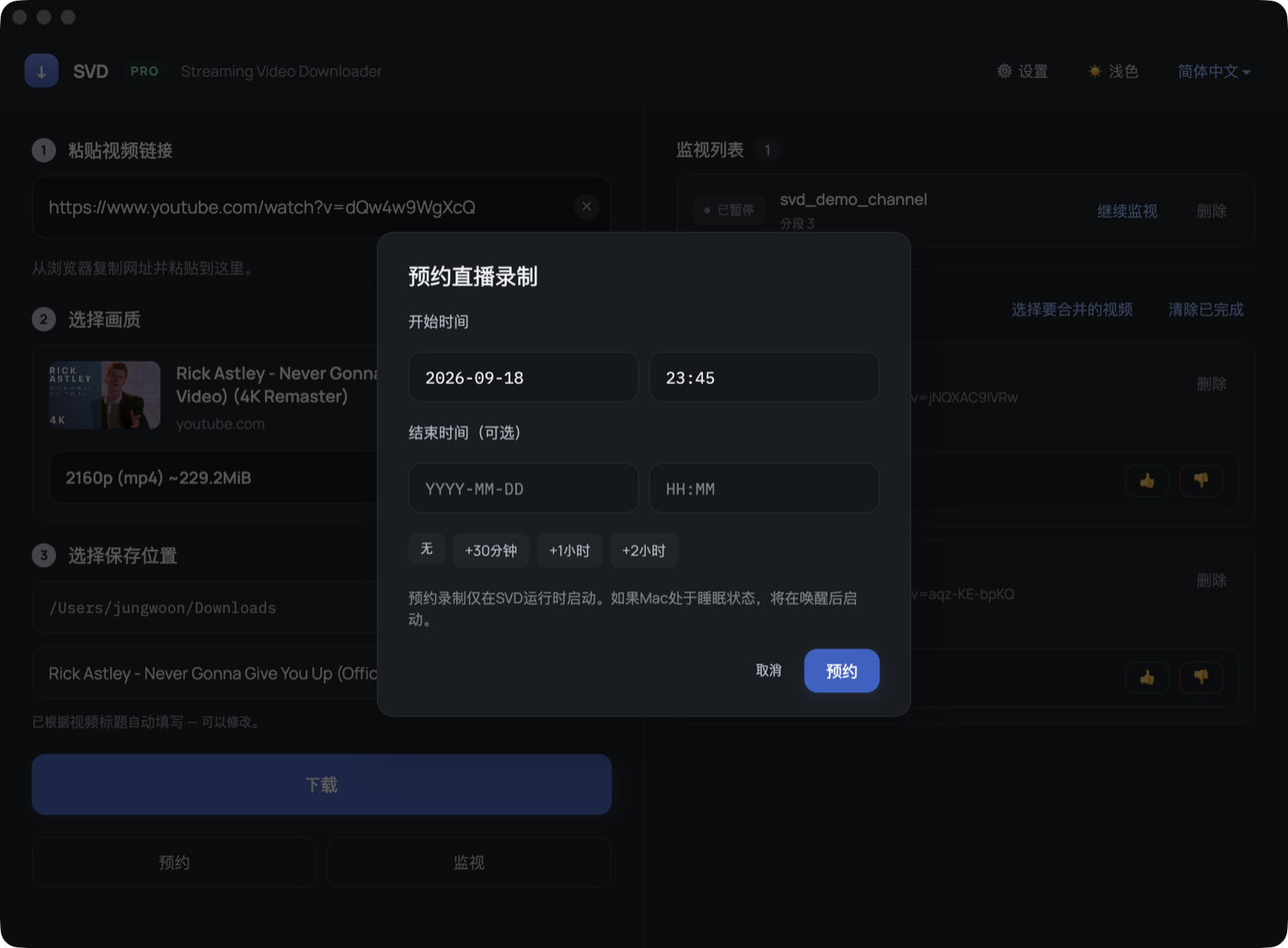Open settings via the gear icon
Screen dimensions: 1288x948
[1005, 71]
